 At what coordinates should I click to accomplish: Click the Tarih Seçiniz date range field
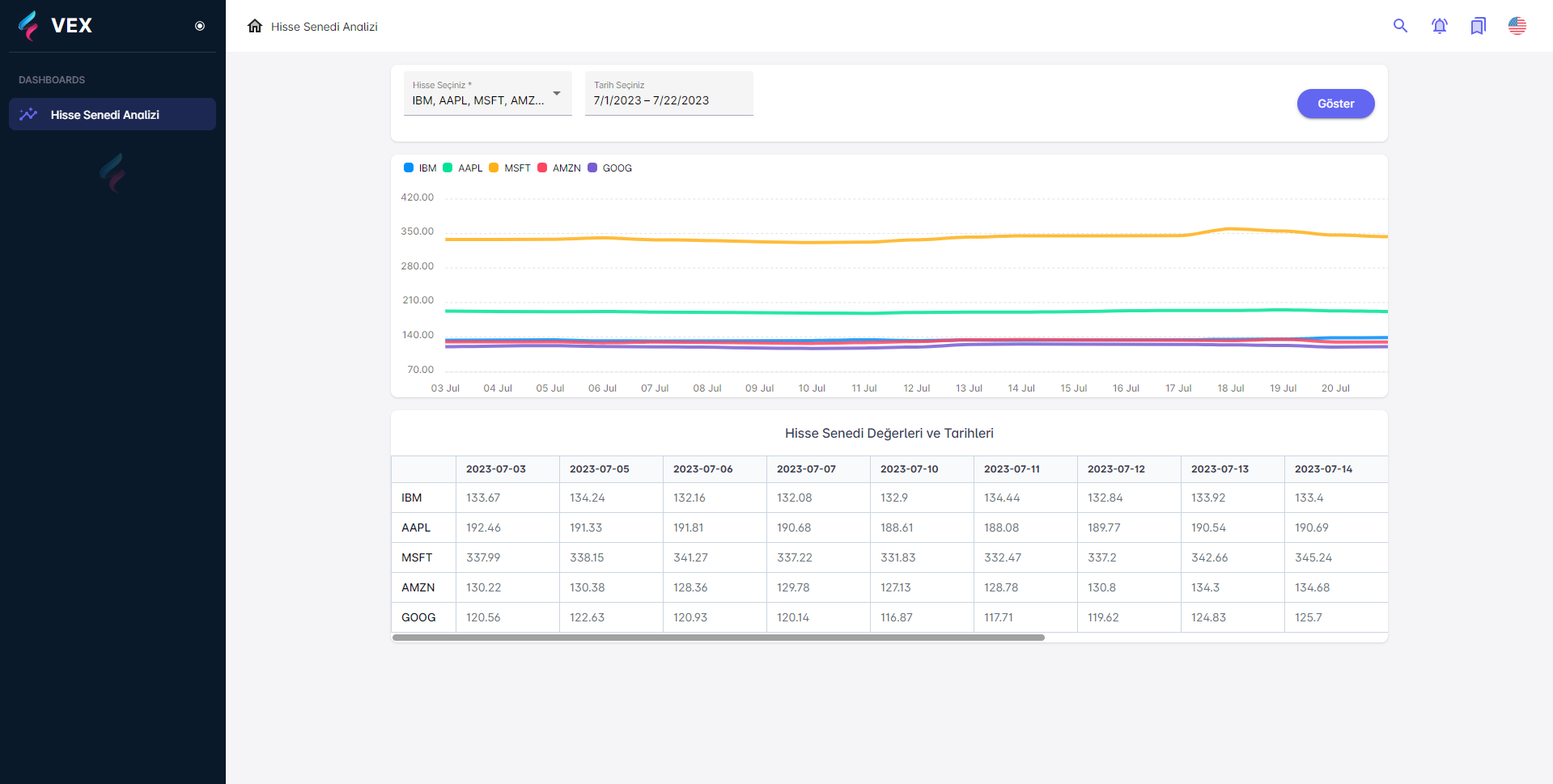pos(669,94)
